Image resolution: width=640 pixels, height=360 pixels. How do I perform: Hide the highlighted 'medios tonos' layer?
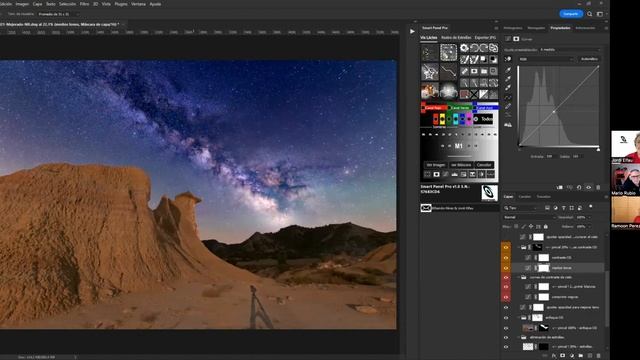click(x=506, y=268)
